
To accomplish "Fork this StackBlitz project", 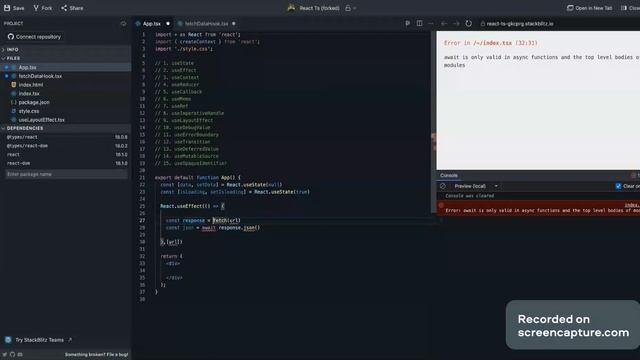I will coord(42,8).
